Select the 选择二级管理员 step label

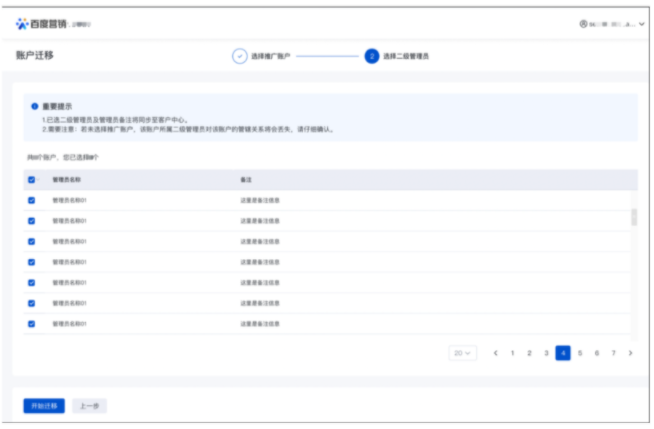click(x=406, y=56)
